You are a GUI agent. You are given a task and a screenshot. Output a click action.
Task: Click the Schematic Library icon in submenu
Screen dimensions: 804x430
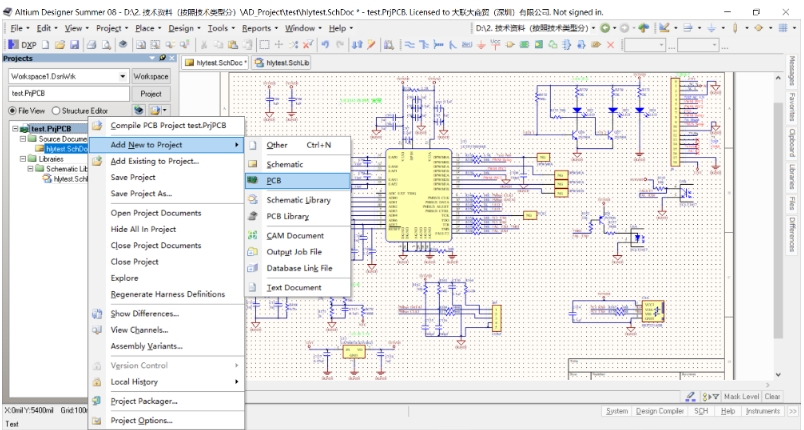pos(253,200)
